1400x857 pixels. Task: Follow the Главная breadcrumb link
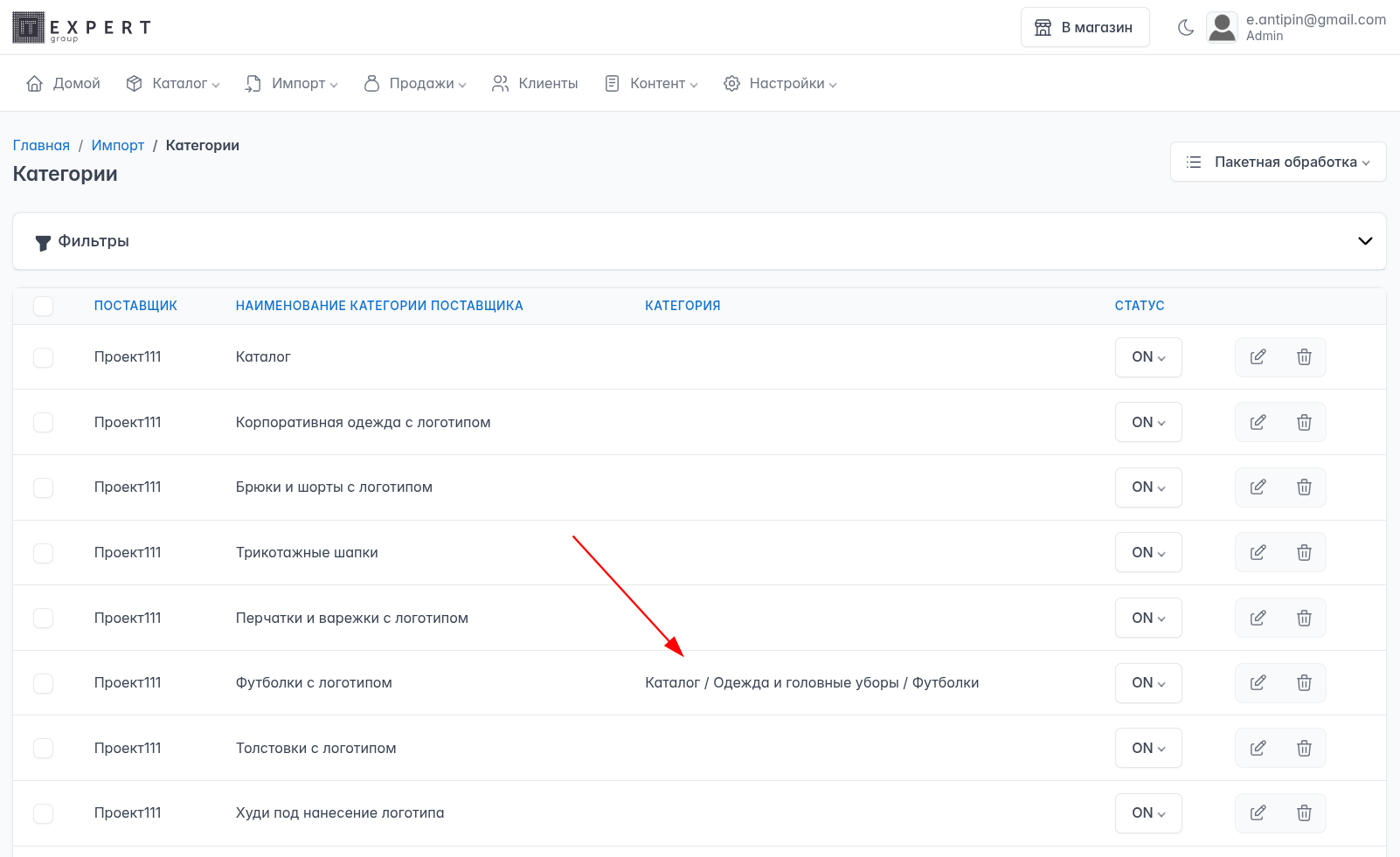click(x=41, y=146)
